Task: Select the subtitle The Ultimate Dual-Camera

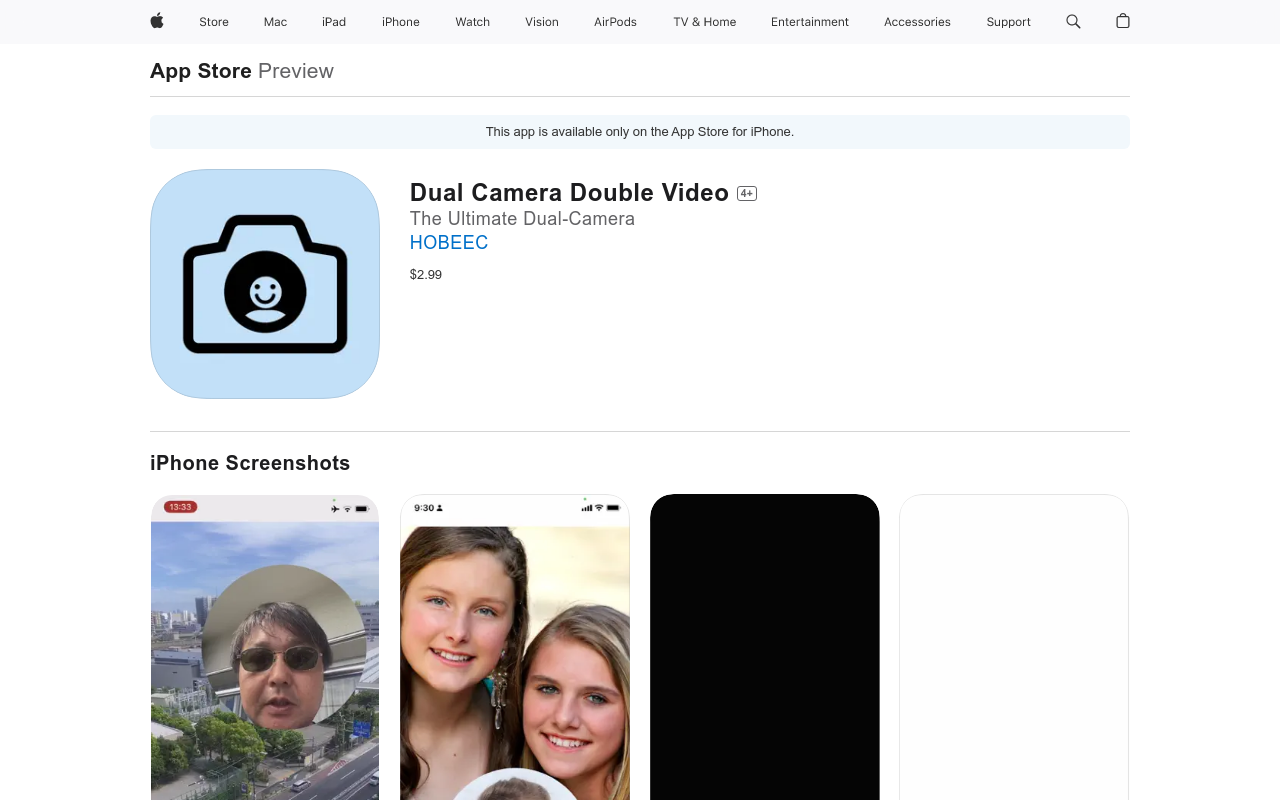Action: coord(522,219)
